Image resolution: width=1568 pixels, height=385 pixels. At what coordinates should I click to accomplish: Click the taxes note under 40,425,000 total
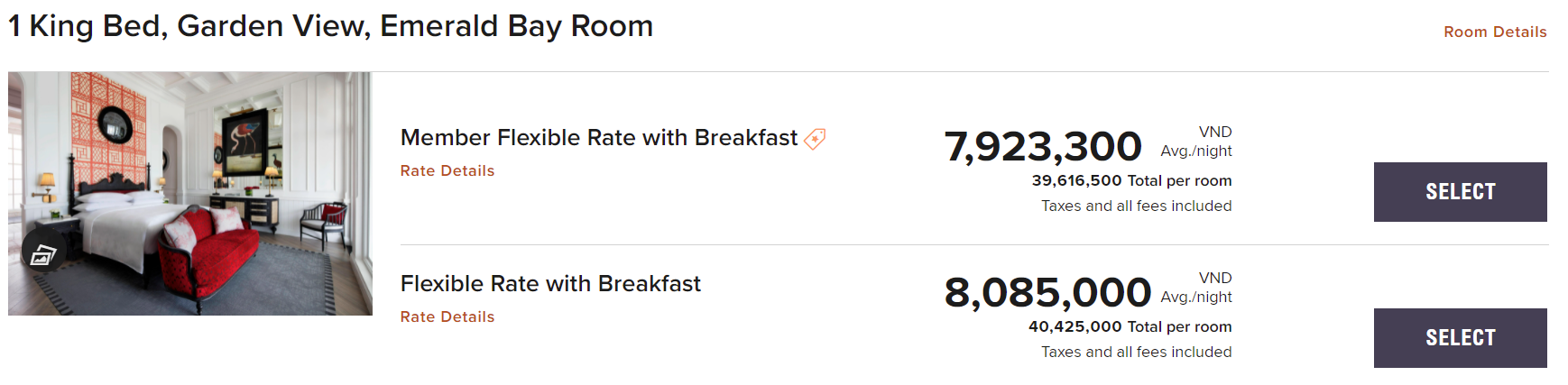tap(1136, 352)
